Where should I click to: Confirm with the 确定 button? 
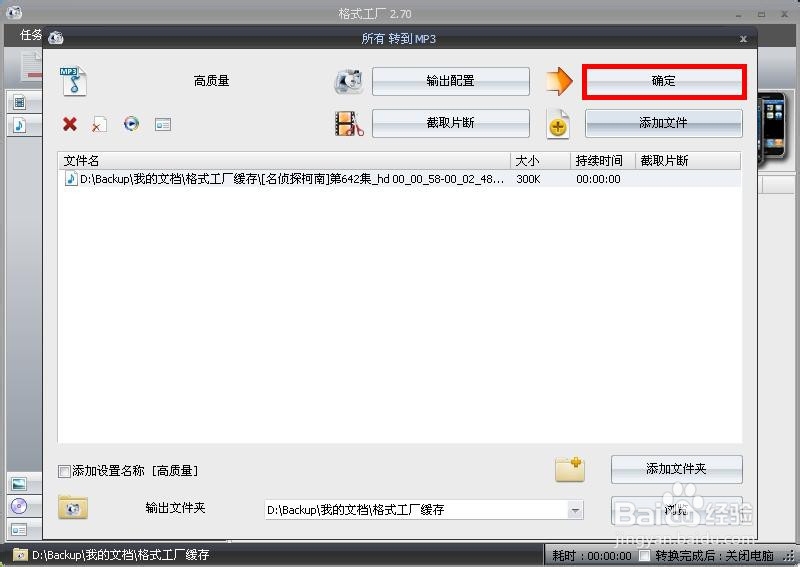(x=664, y=81)
